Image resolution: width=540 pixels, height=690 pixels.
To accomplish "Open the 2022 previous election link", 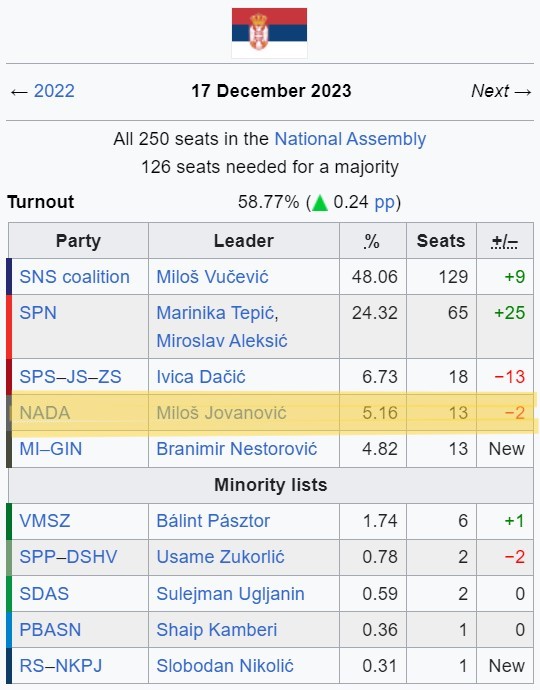I will [54, 91].
